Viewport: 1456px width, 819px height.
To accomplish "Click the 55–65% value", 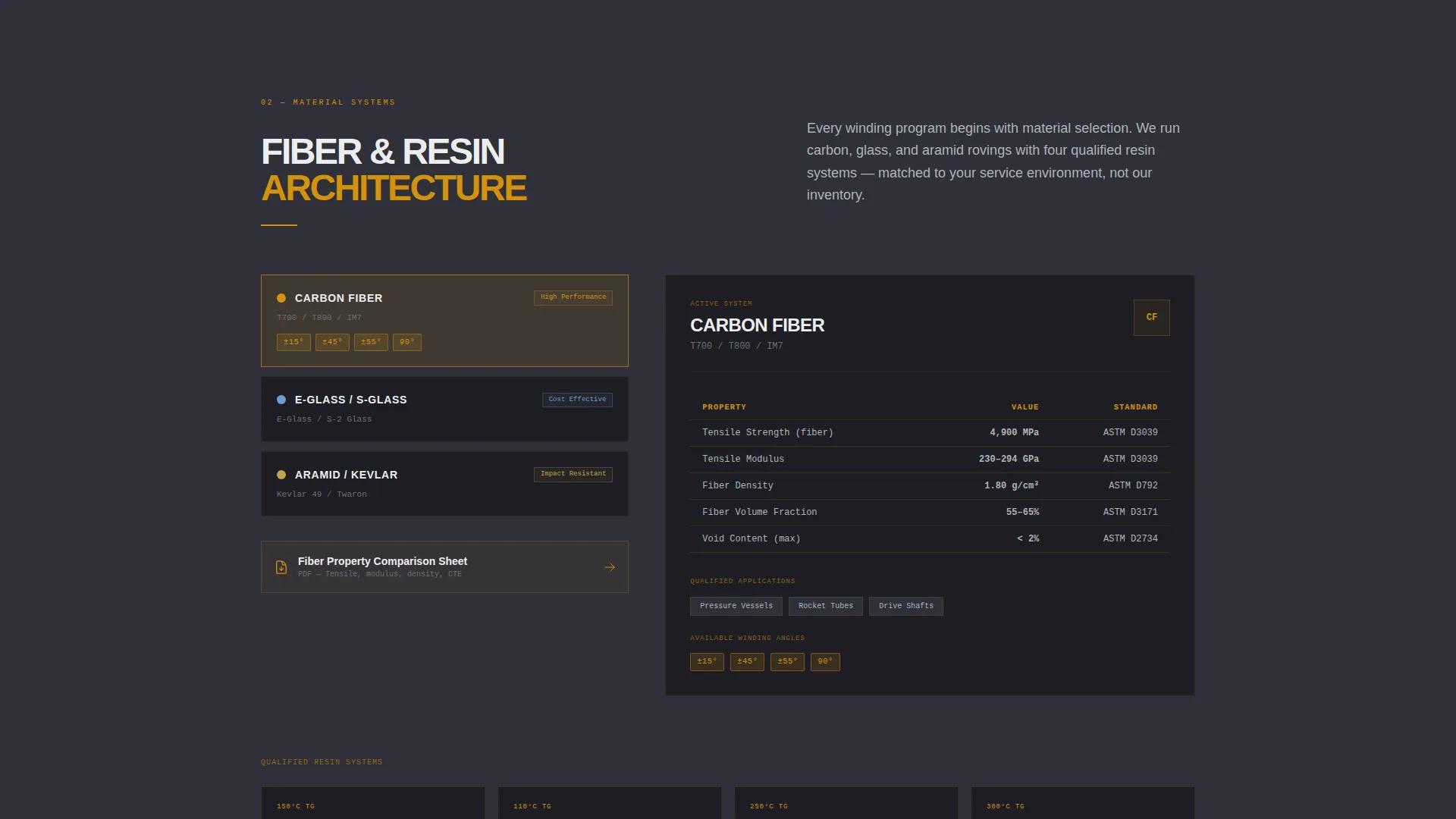I will [x=1022, y=512].
